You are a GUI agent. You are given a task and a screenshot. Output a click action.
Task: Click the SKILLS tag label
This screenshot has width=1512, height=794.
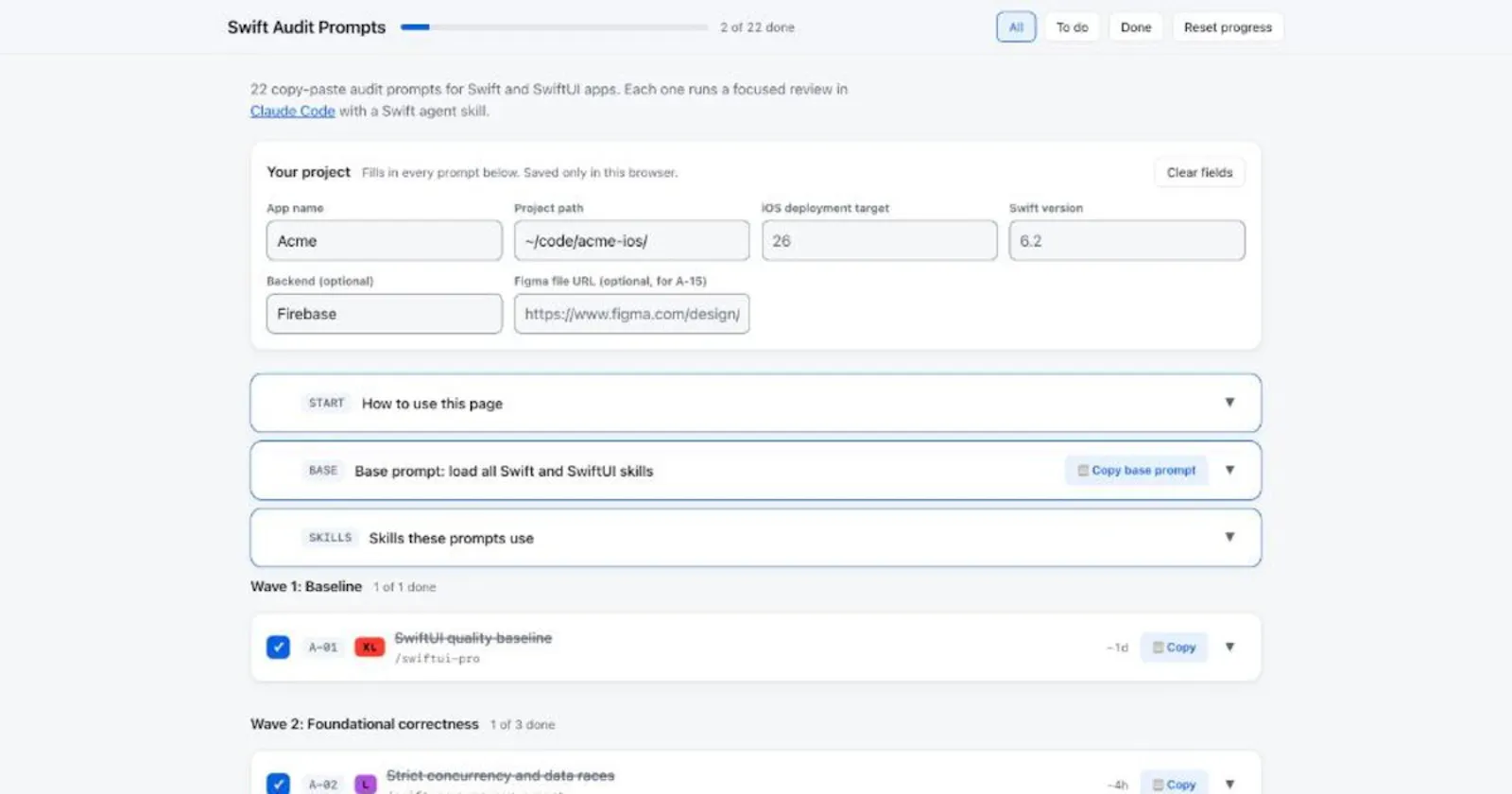[x=330, y=538]
